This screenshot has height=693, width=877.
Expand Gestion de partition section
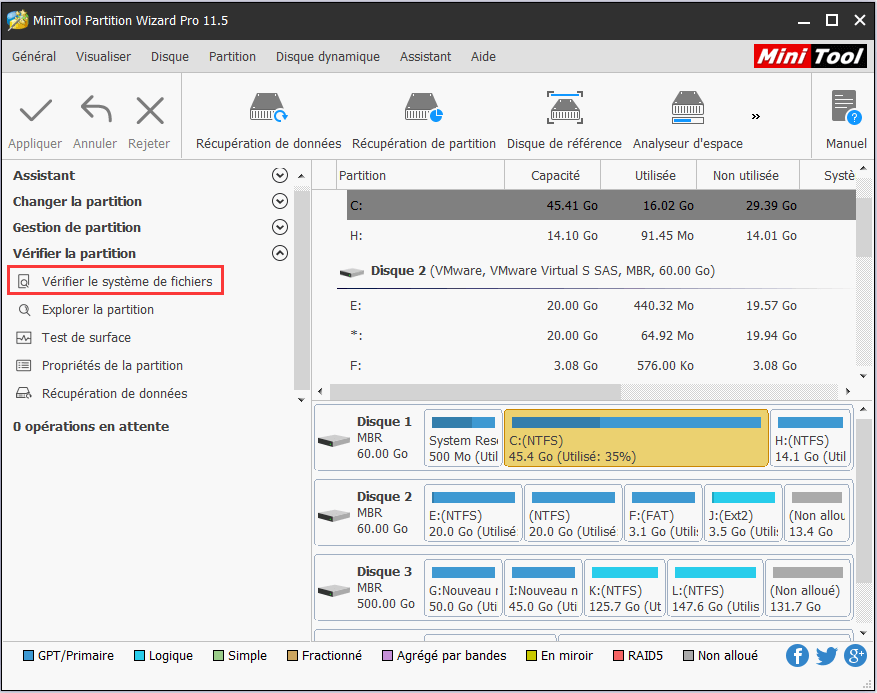coord(280,227)
